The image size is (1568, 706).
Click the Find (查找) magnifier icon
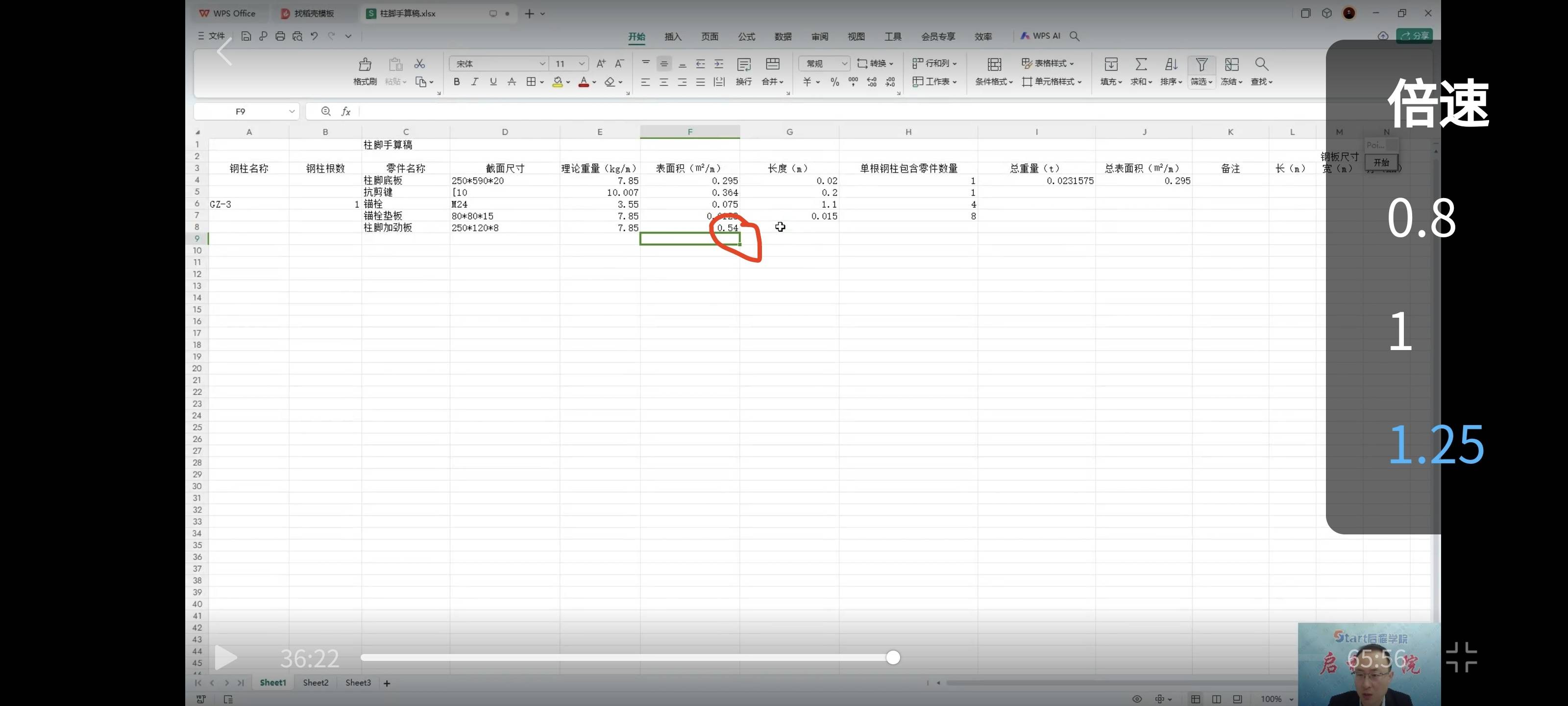pos(1262,65)
